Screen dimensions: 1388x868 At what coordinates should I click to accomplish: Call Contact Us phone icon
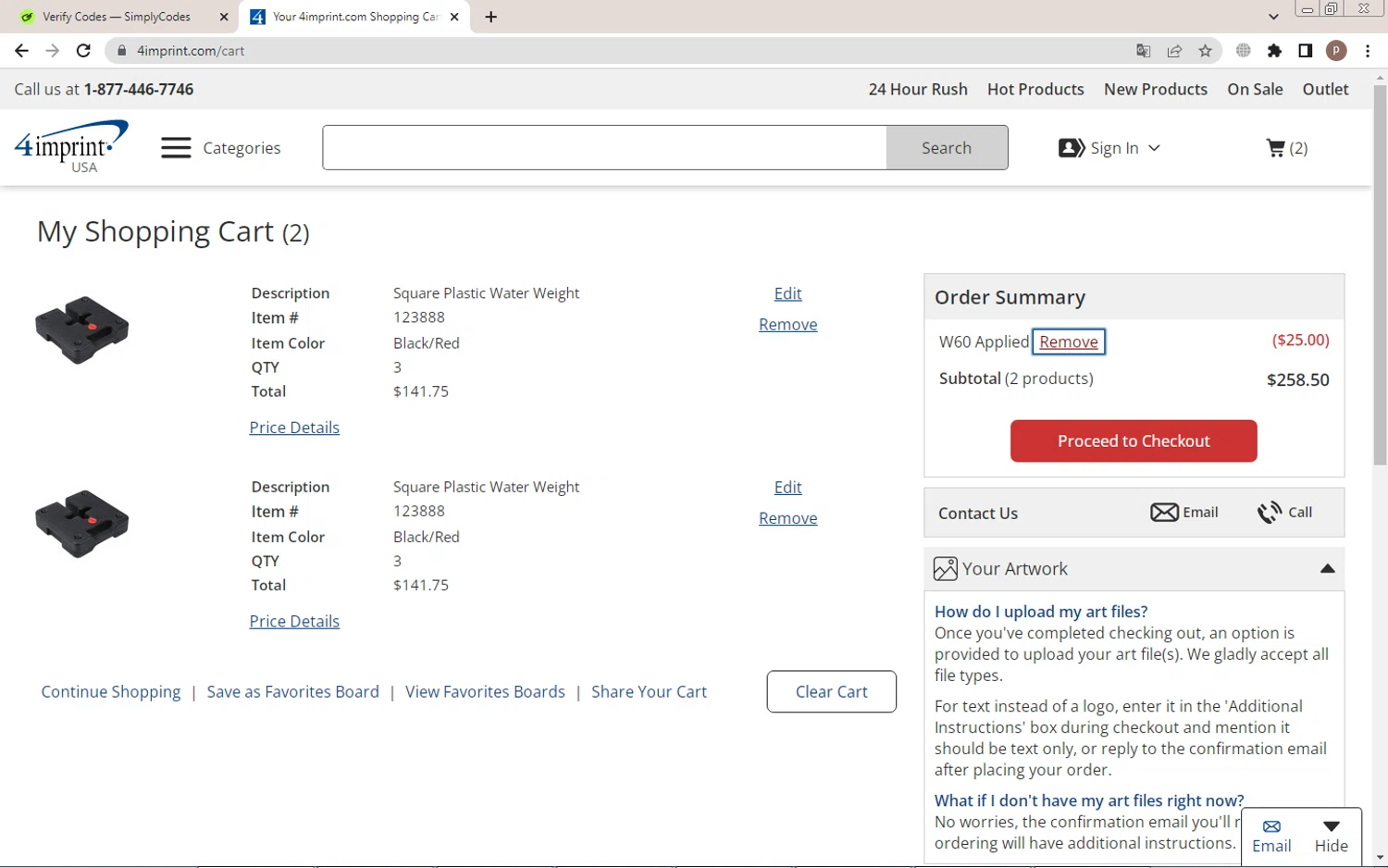1270,513
